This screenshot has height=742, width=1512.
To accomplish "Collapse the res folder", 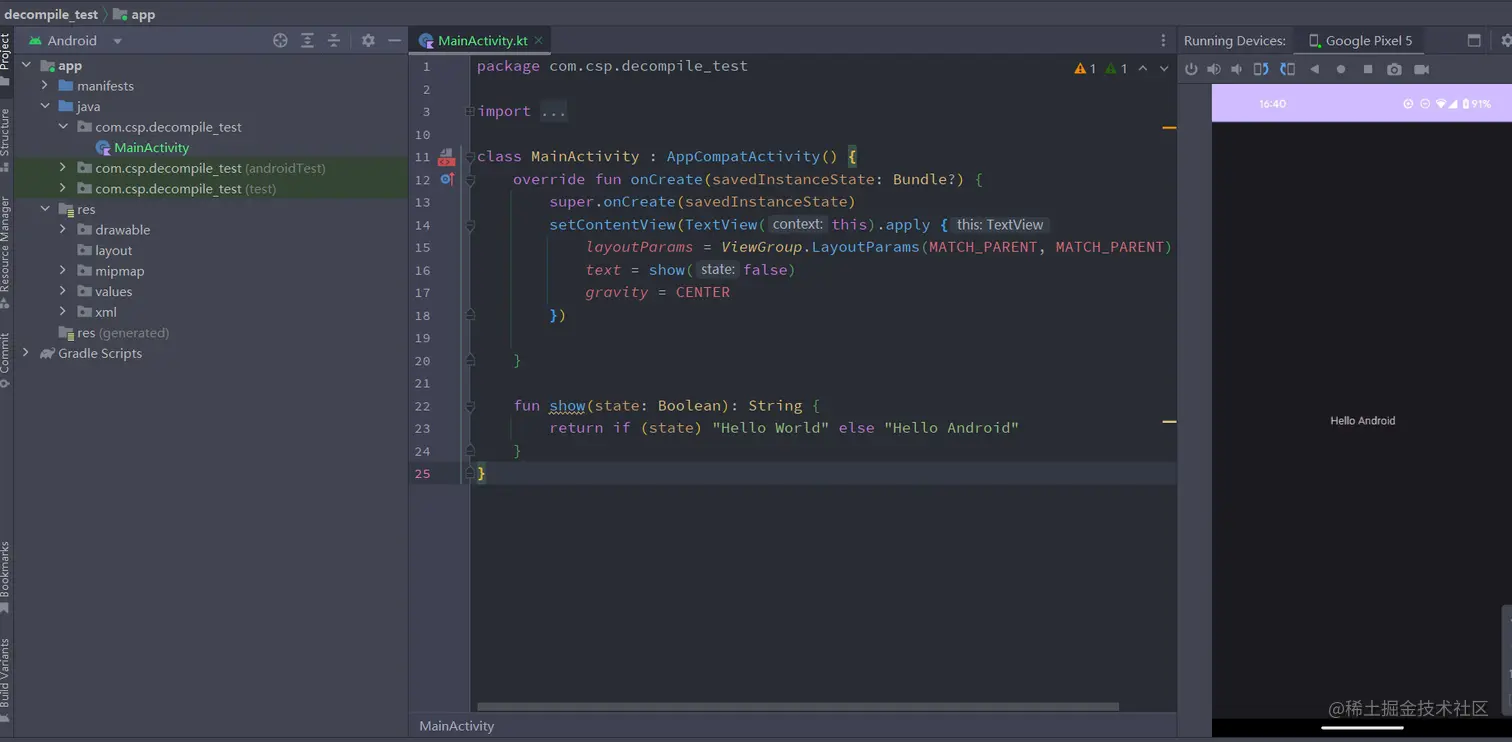I will click(x=45, y=209).
